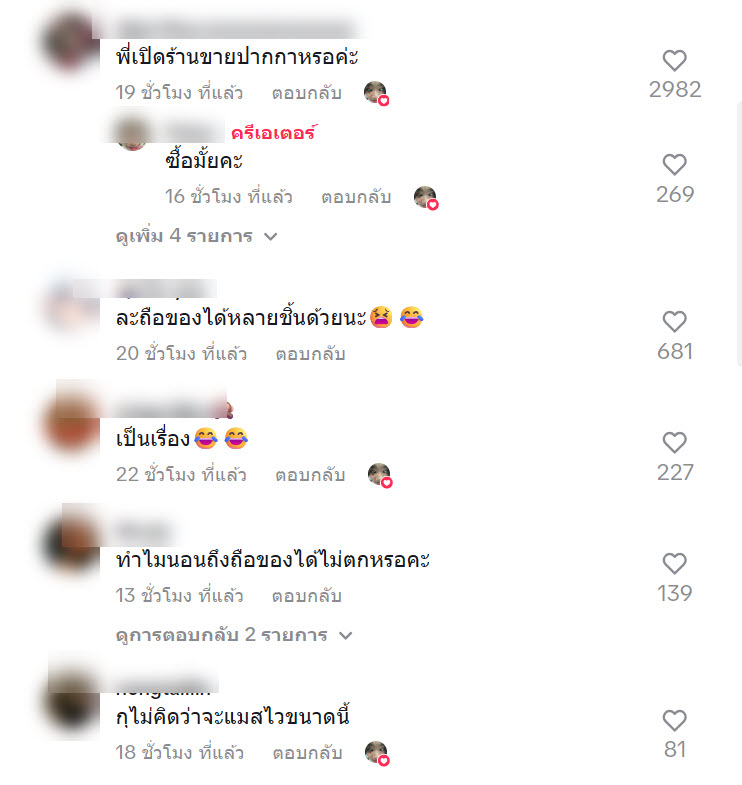Tap the heart on the 227-likes comment
The height and width of the screenshot is (785, 742).
point(674,443)
